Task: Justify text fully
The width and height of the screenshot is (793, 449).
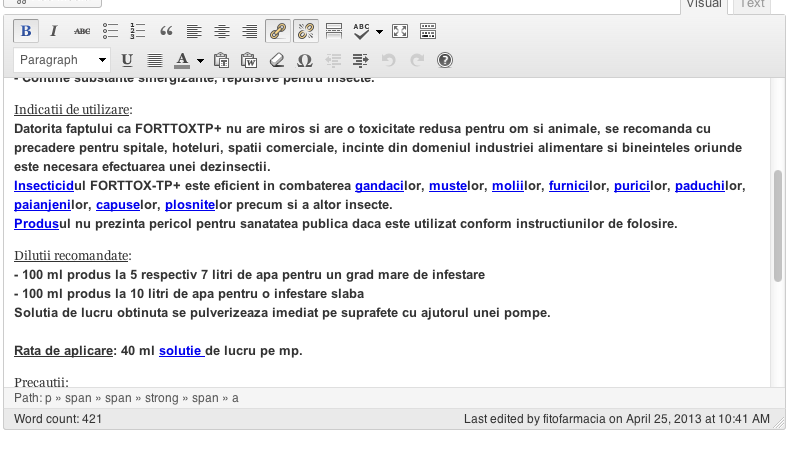Action: (155, 60)
